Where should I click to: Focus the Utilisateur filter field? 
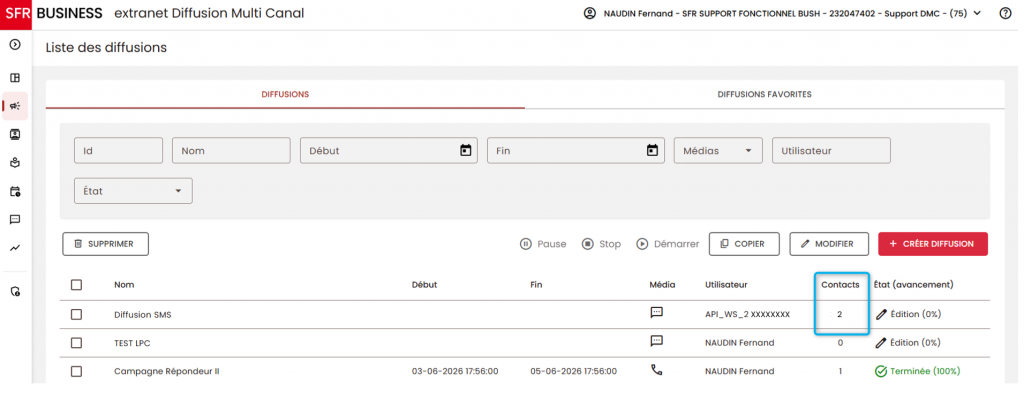[x=831, y=150]
